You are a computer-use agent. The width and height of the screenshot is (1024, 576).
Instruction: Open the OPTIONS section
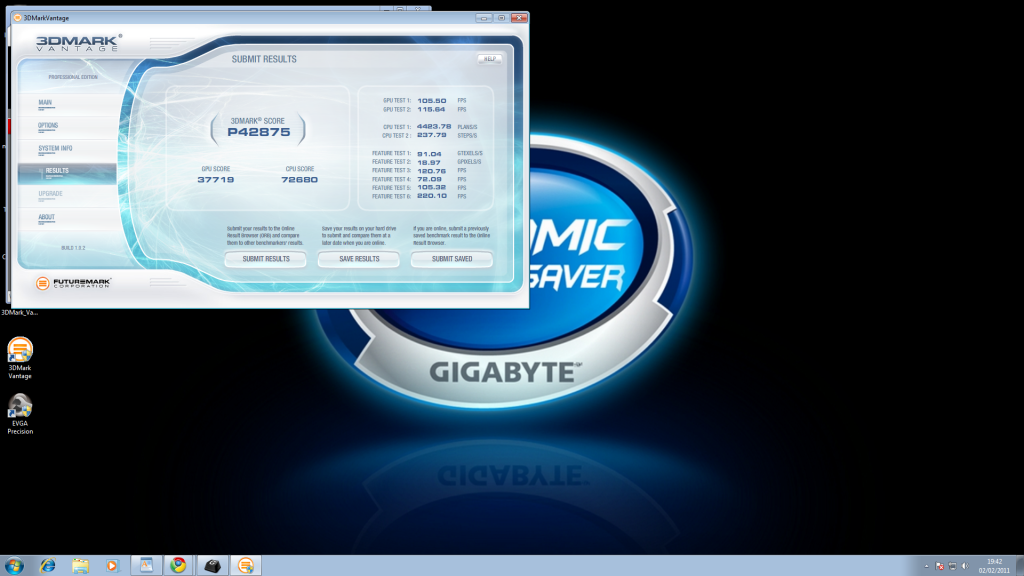48,126
